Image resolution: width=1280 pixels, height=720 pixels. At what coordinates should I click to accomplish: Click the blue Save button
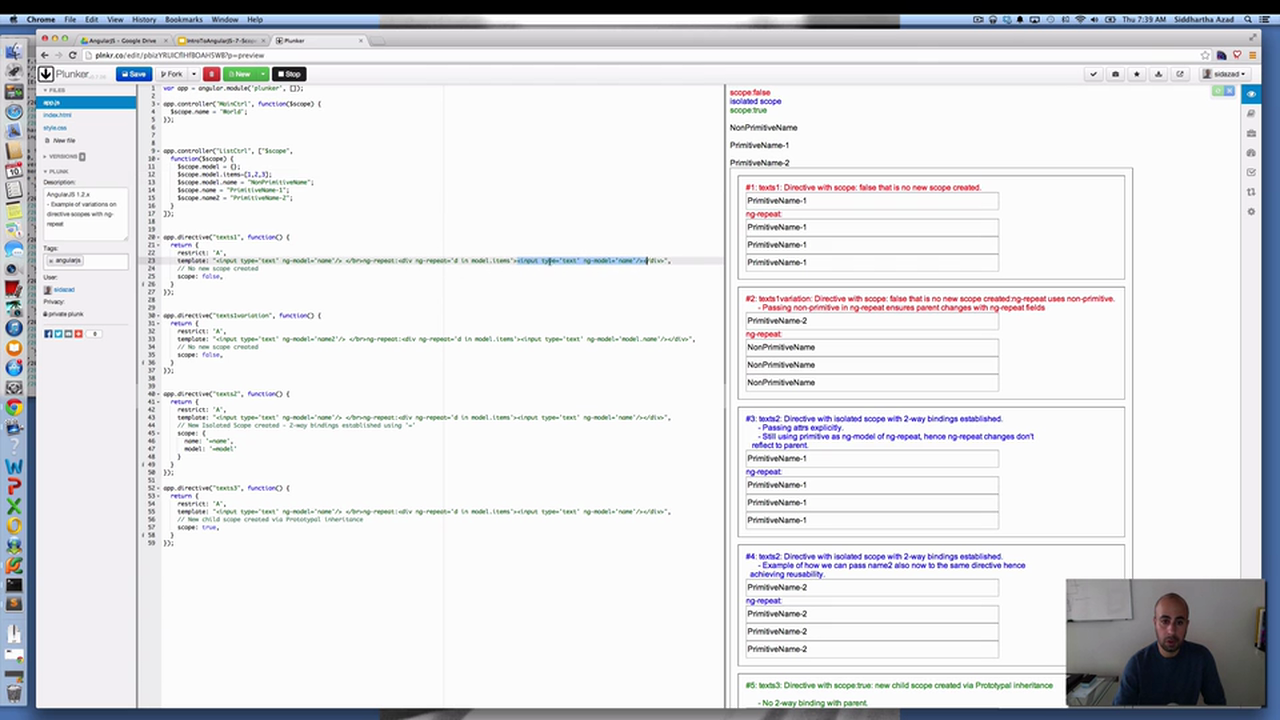[x=133, y=74]
